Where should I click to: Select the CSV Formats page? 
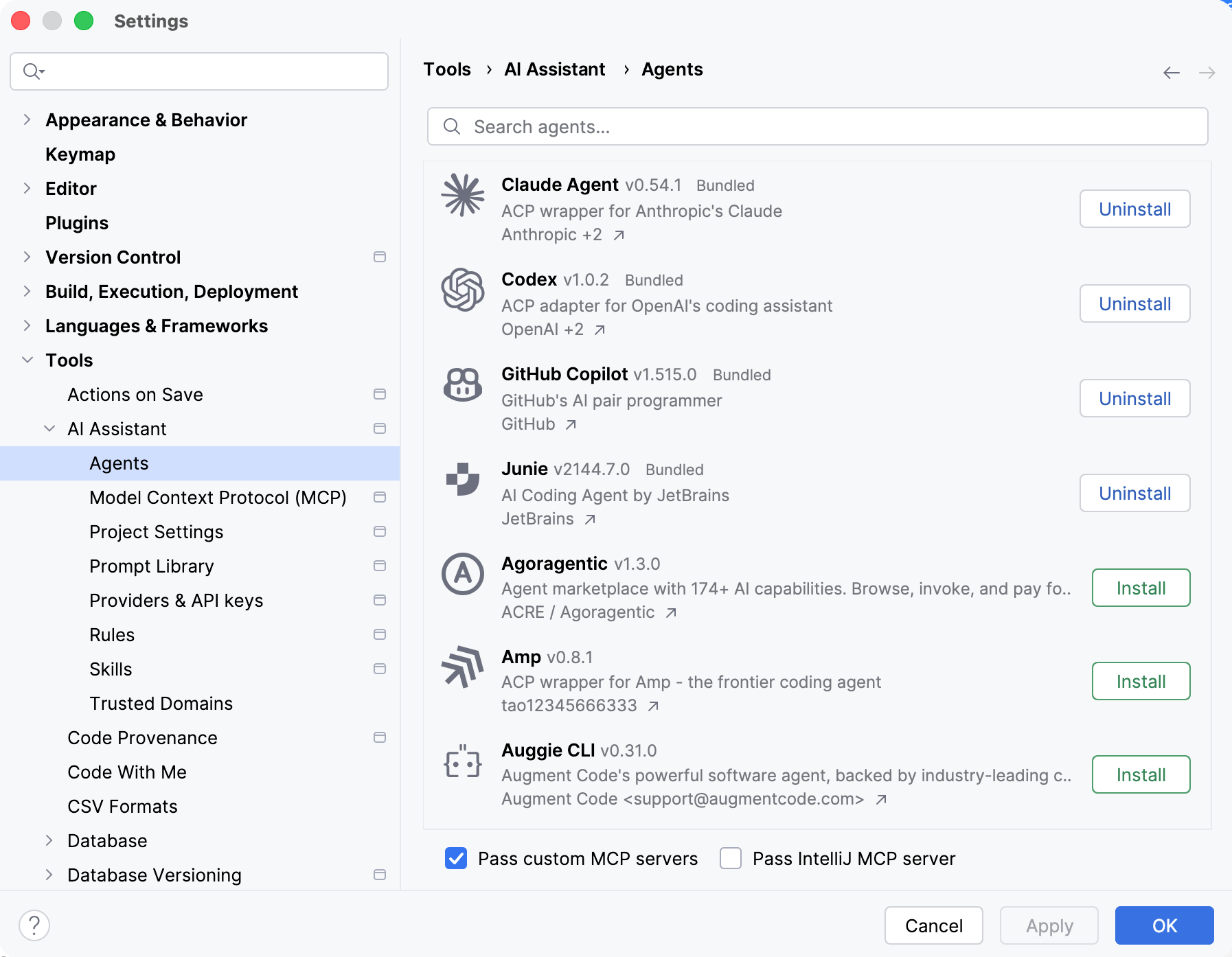[122, 807]
